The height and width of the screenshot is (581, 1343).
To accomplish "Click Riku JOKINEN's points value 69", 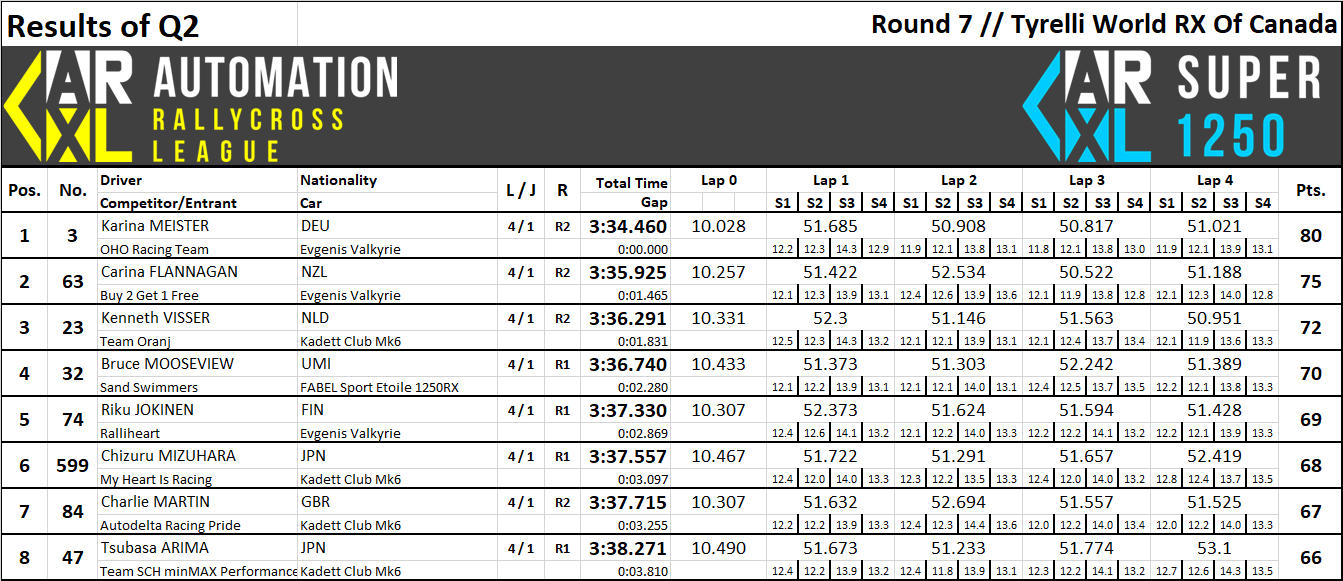I will click(x=1310, y=420).
